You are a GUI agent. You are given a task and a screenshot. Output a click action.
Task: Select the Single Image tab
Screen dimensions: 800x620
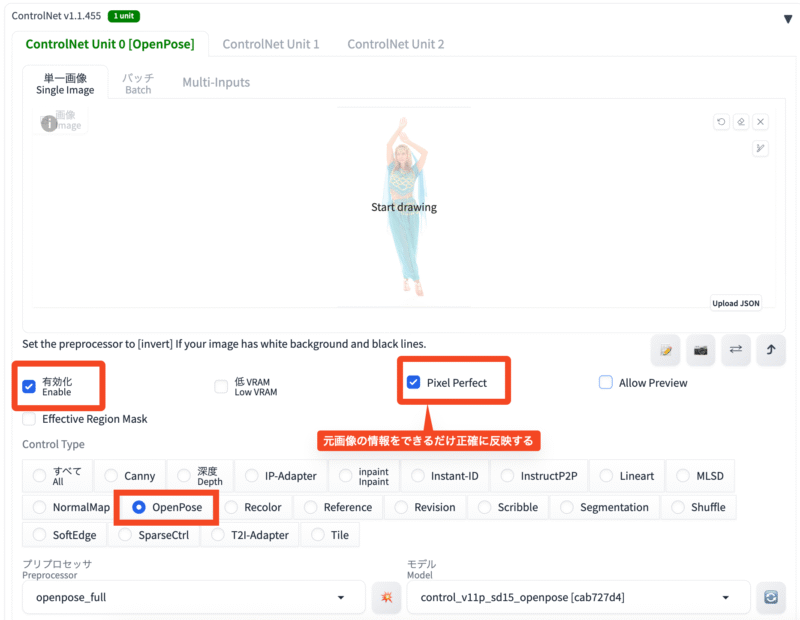click(65, 83)
